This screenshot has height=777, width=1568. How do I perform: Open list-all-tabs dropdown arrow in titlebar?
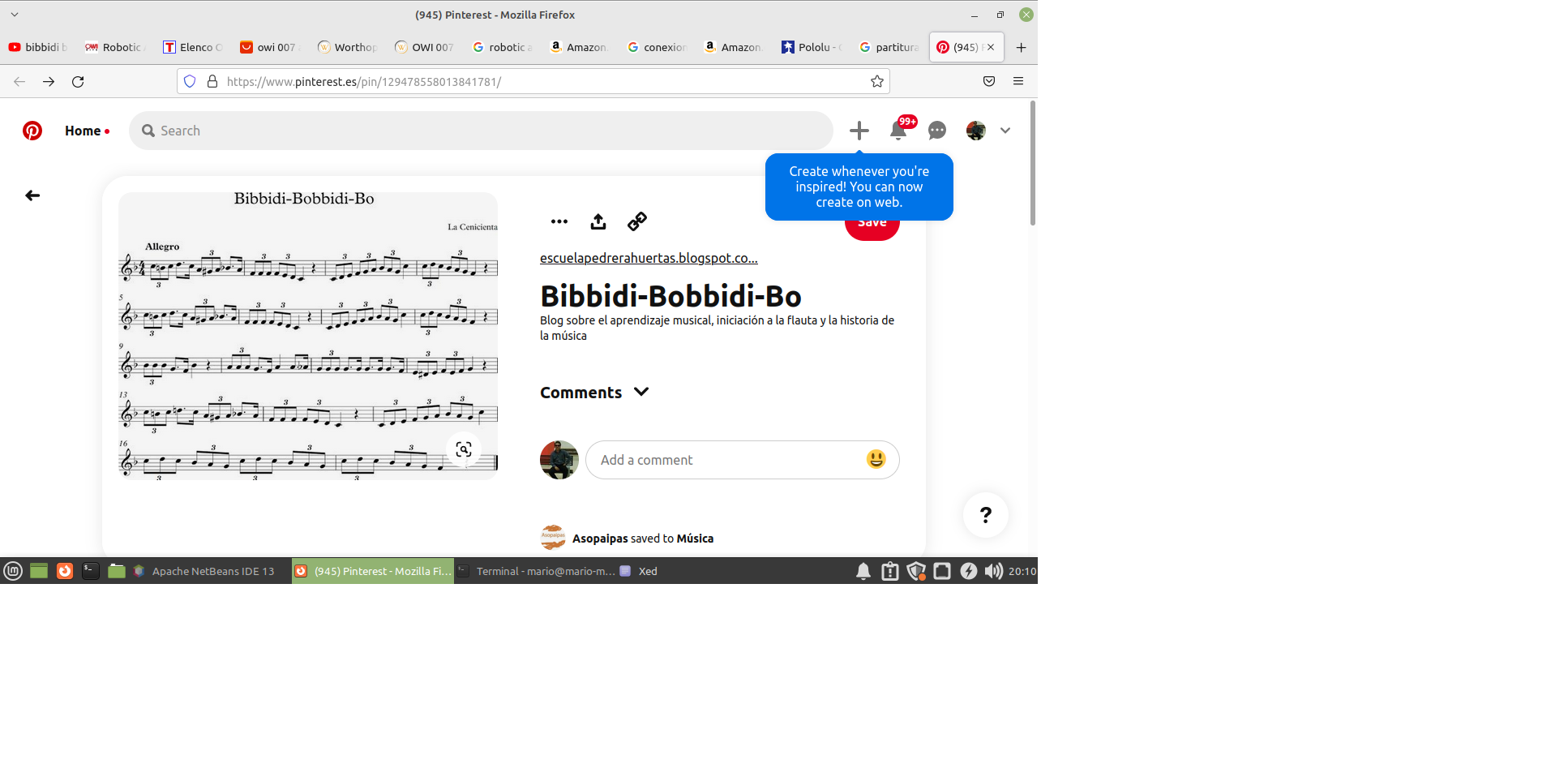(15, 15)
